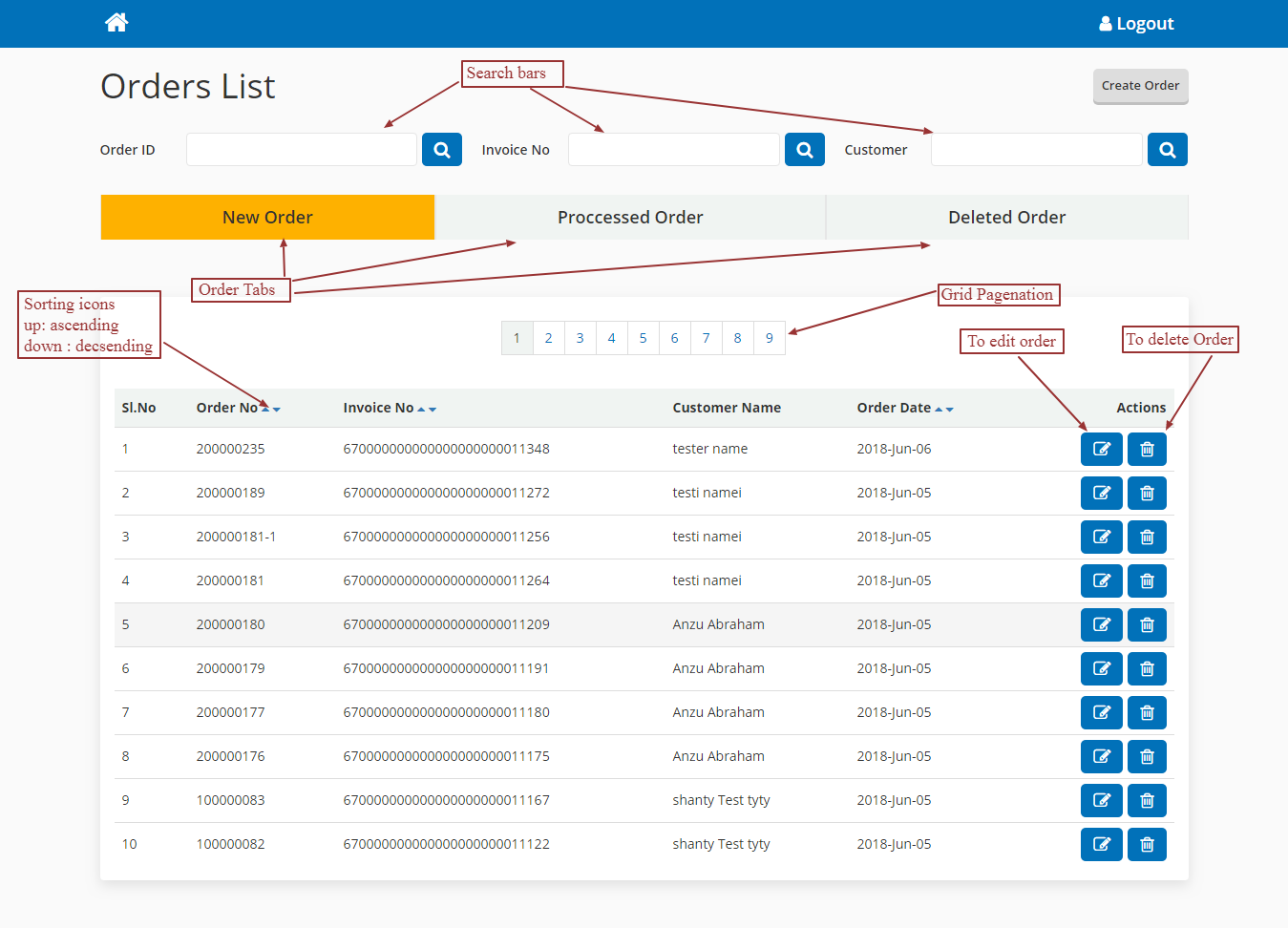Click the Order ID search magnifier button
1288x928 pixels.
[x=442, y=150]
